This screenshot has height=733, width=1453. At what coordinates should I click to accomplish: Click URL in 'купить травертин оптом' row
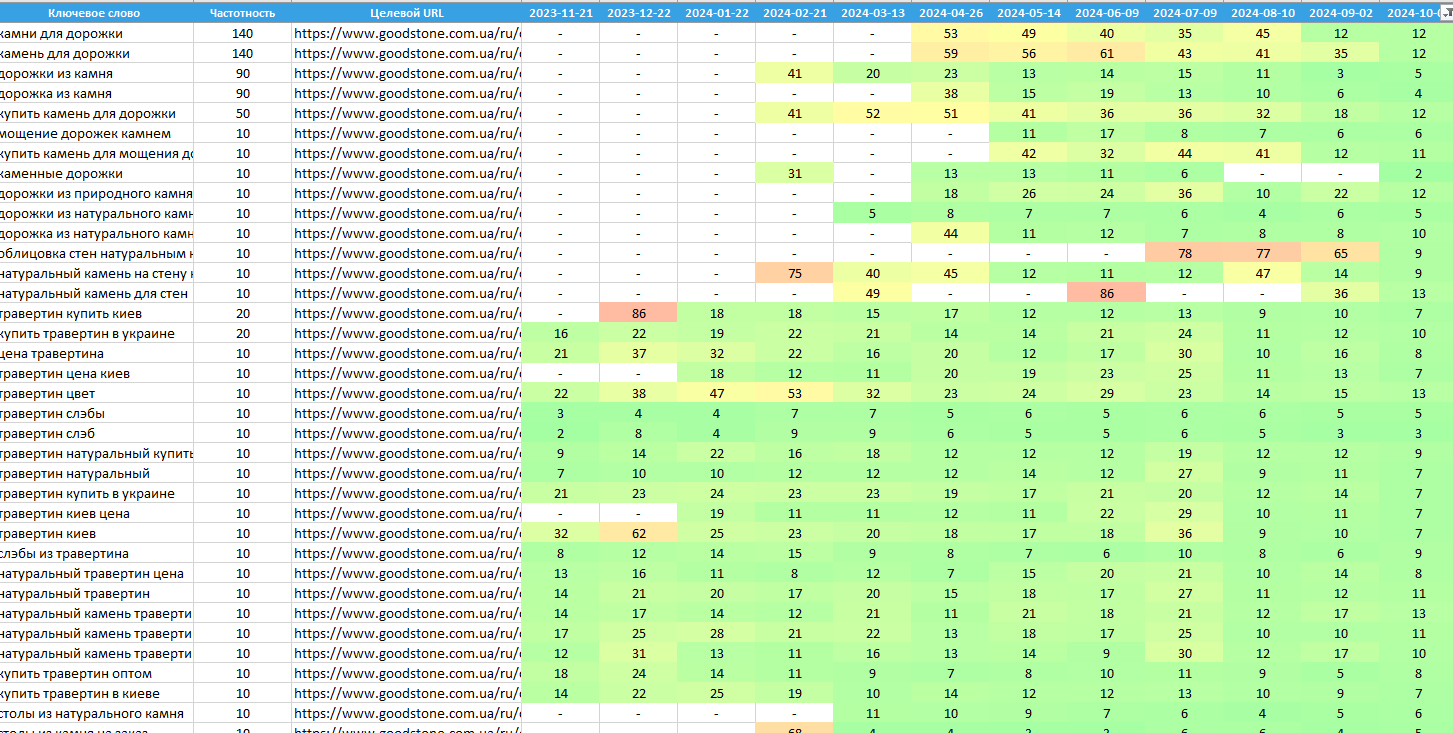(406, 674)
